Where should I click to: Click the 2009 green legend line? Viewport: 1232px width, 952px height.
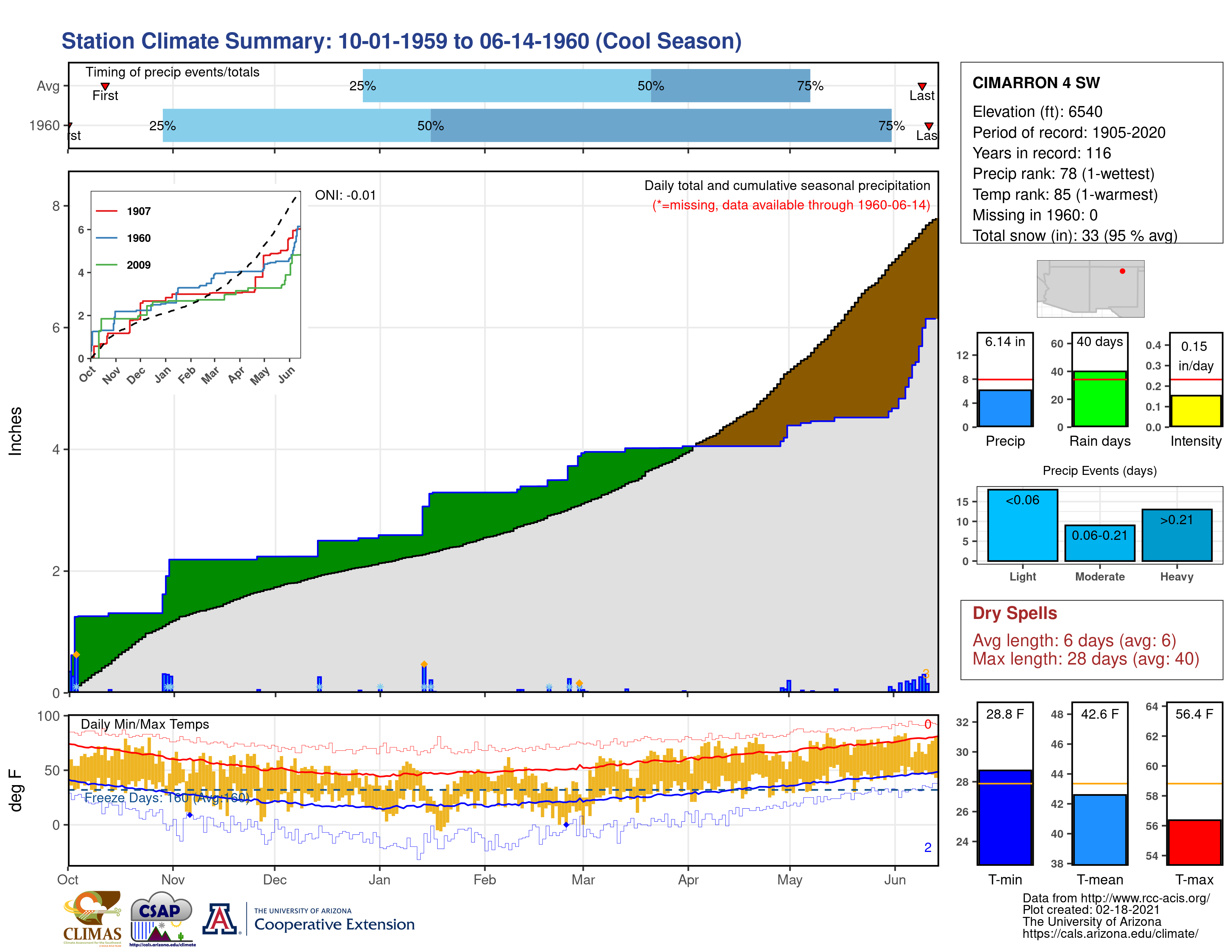click(106, 265)
